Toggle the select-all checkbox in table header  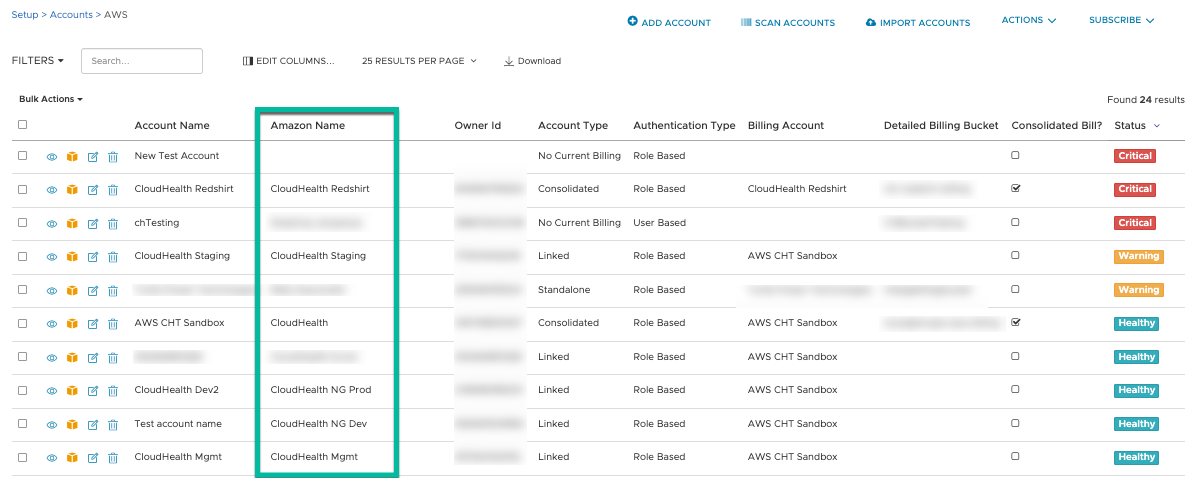[22, 125]
